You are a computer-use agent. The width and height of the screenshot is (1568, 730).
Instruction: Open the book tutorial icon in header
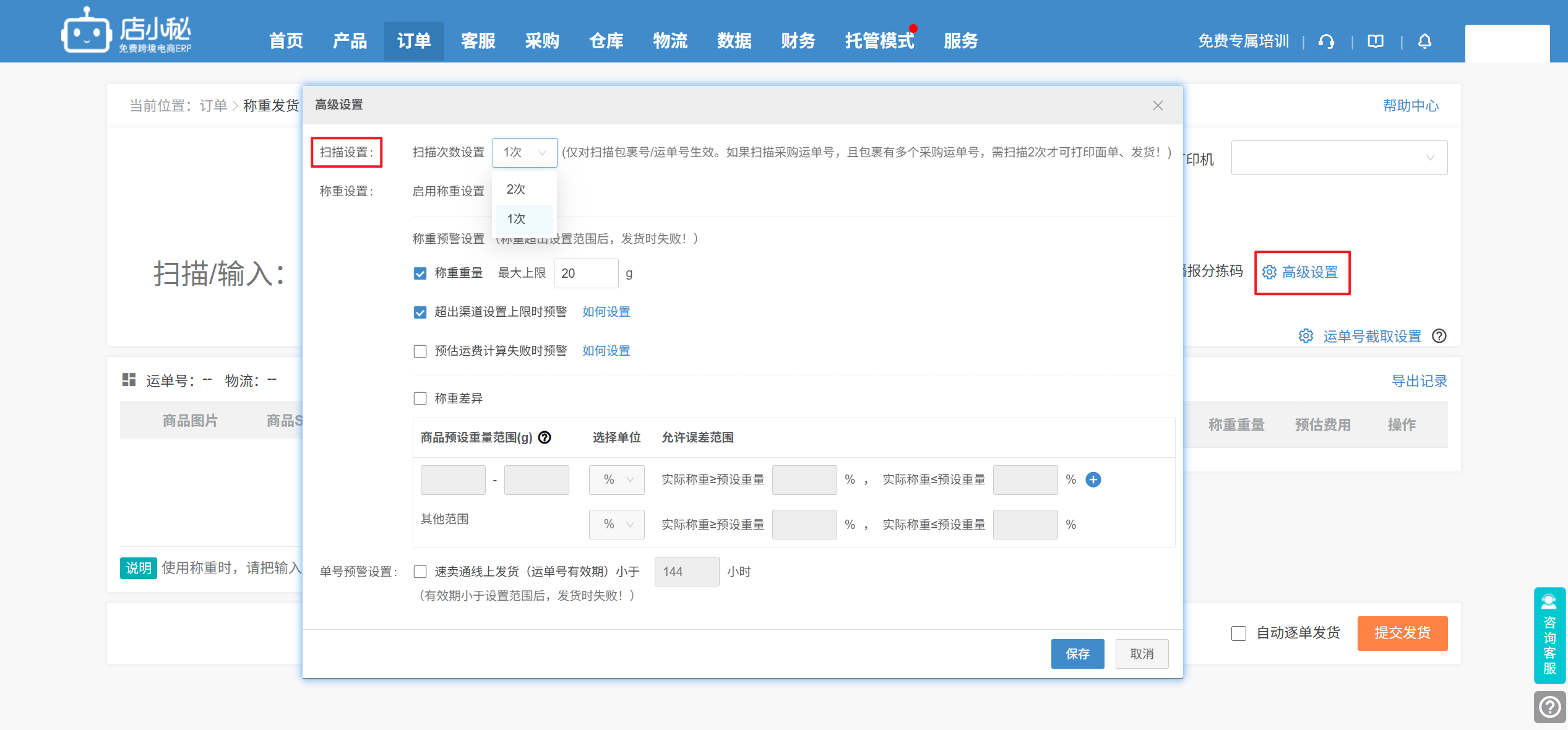pos(1376,41)
